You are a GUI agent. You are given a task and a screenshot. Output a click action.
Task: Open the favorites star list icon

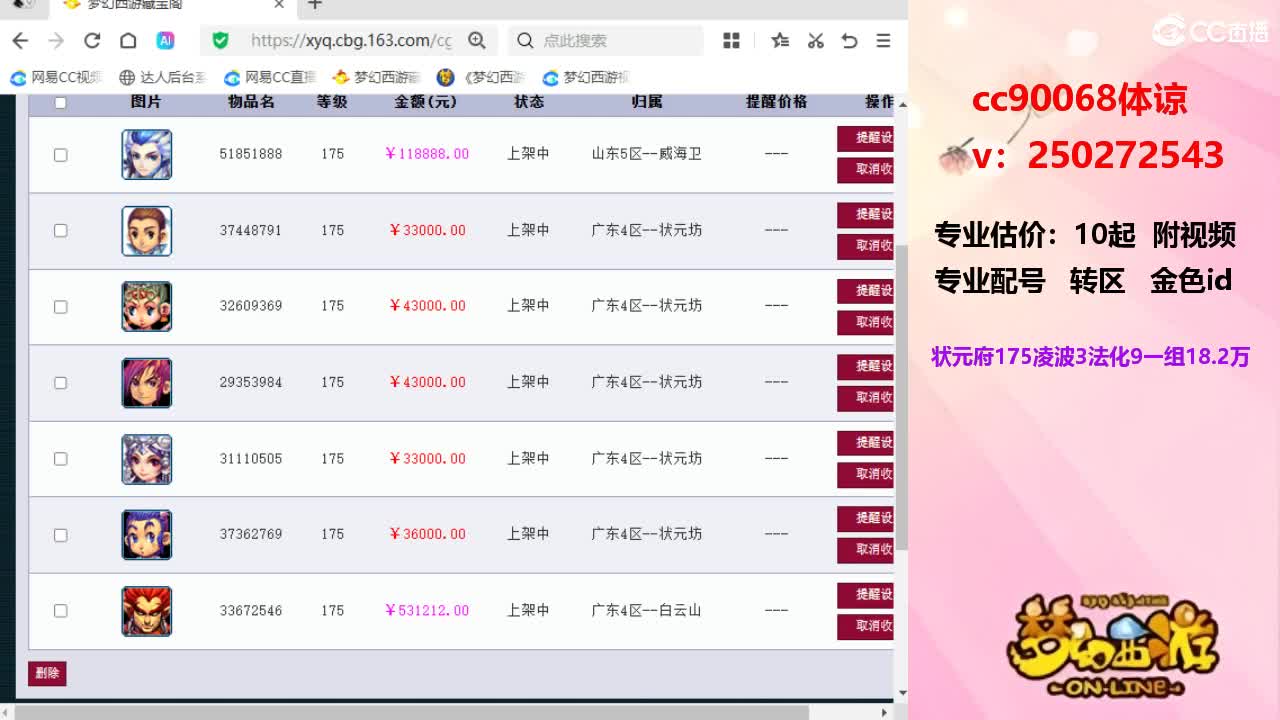(780, 41)
